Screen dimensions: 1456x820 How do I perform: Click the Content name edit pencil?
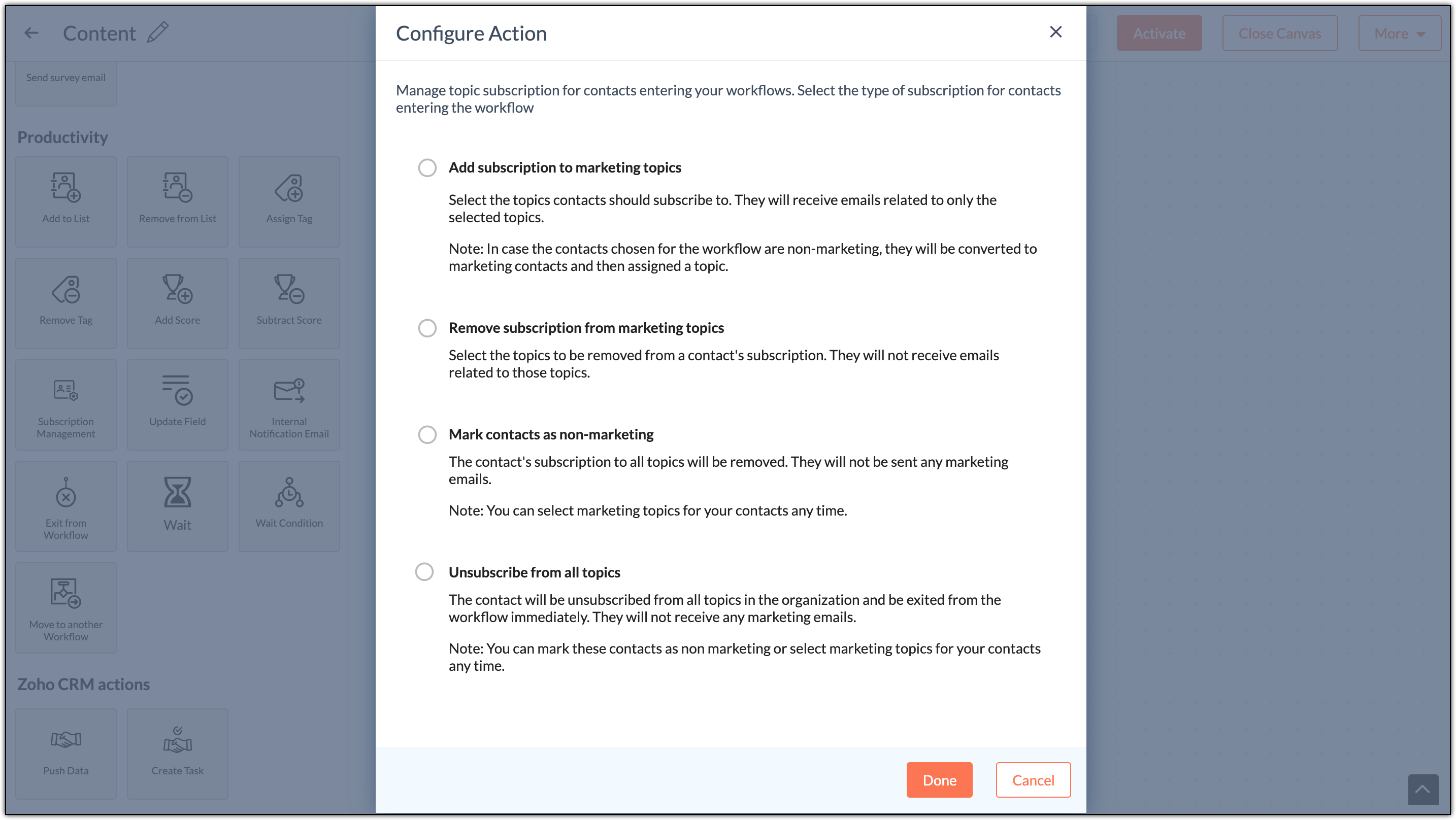tap(158, 32)
